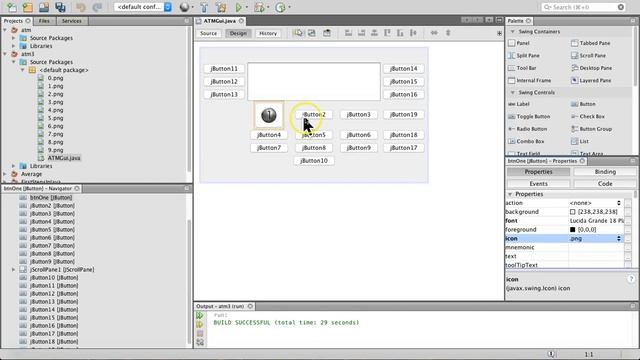Select the ATMGui.java editor tab
The height and width of the screenshot is (360, 640).
point(220,21)
